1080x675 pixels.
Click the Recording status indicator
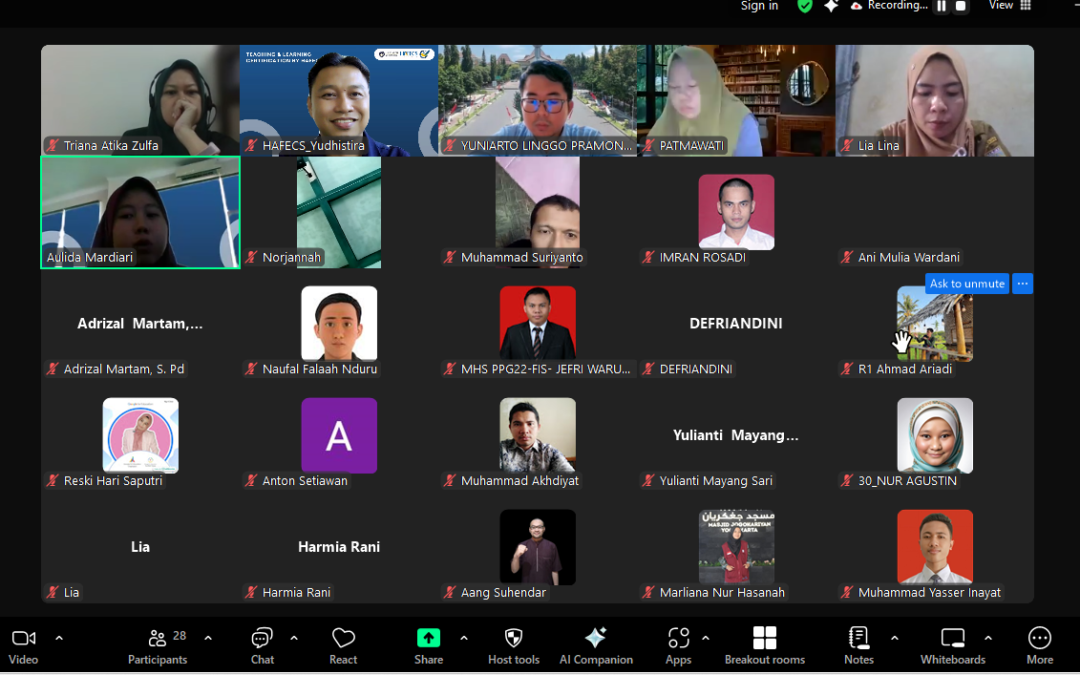click(x=889, y=6)
